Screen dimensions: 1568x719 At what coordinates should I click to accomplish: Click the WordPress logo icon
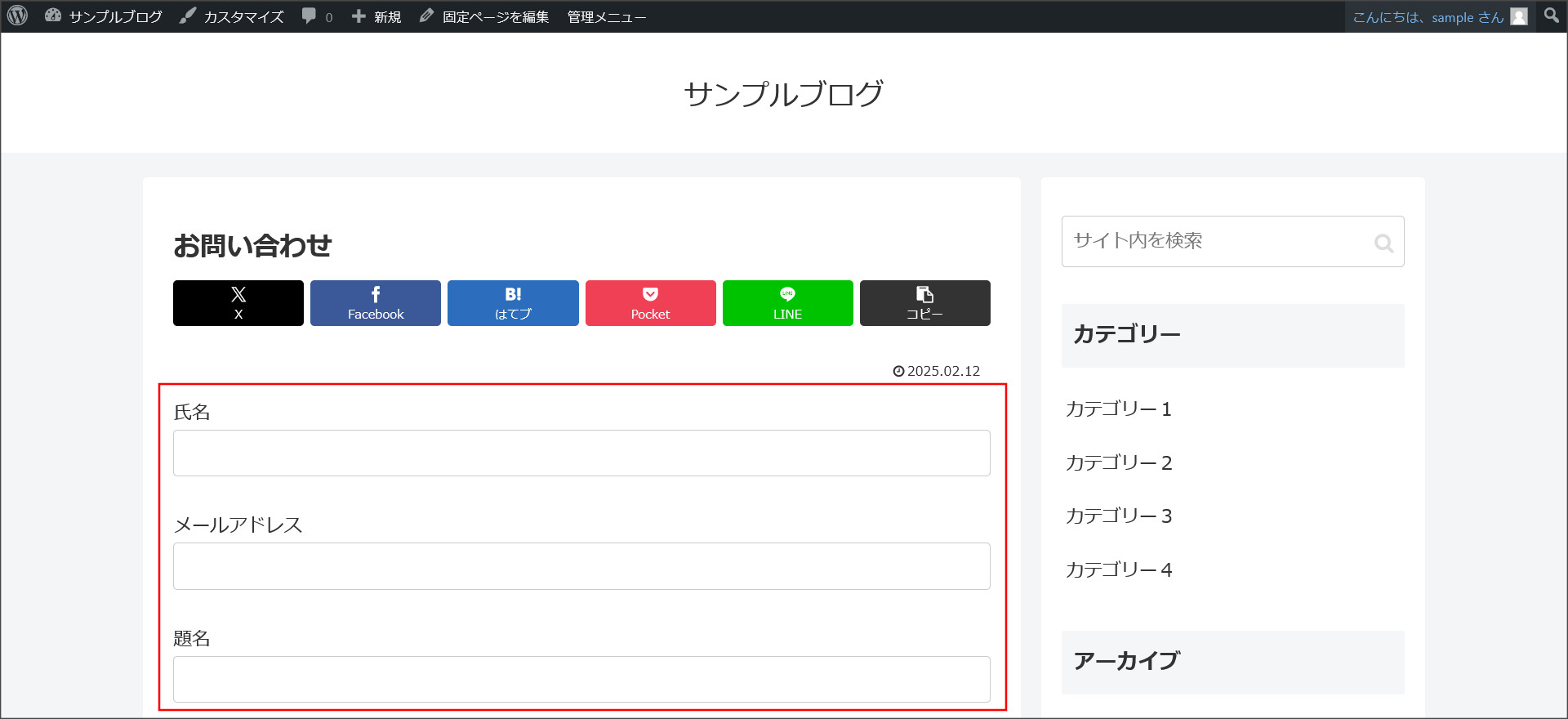(x=18, y=16)
